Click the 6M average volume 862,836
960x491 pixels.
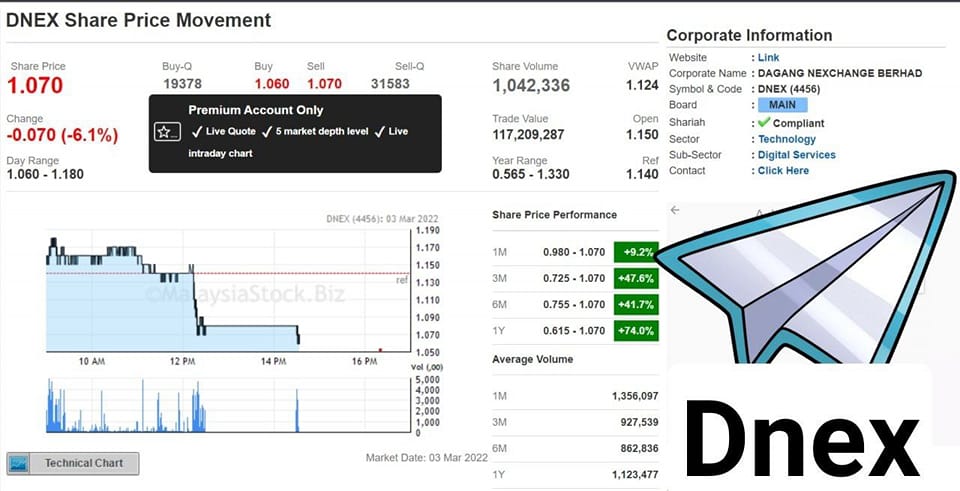click(x=639, y=449)
